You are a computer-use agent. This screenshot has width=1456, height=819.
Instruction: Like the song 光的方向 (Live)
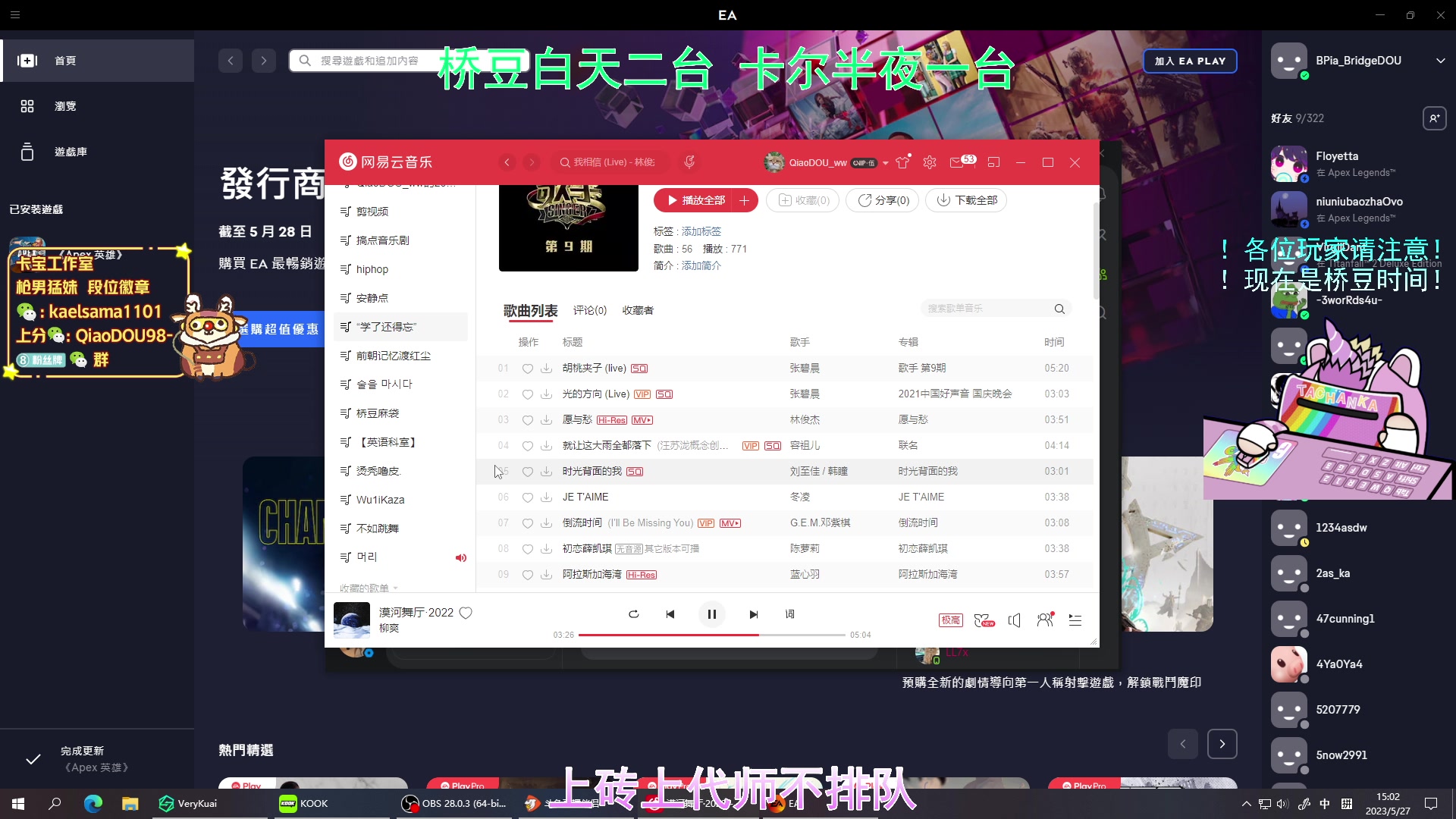527,394
